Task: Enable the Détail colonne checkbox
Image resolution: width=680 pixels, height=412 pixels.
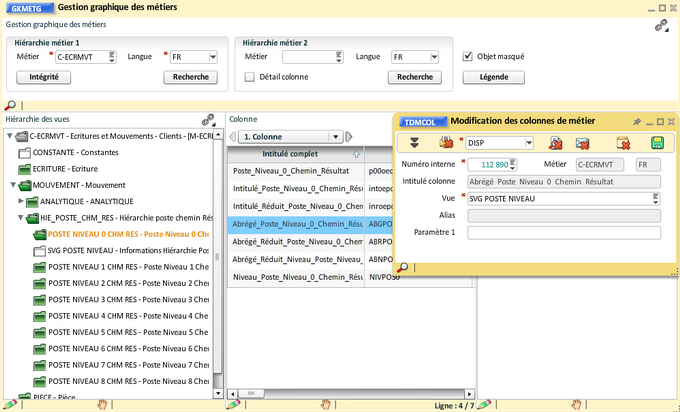Action: click(250, 77)
